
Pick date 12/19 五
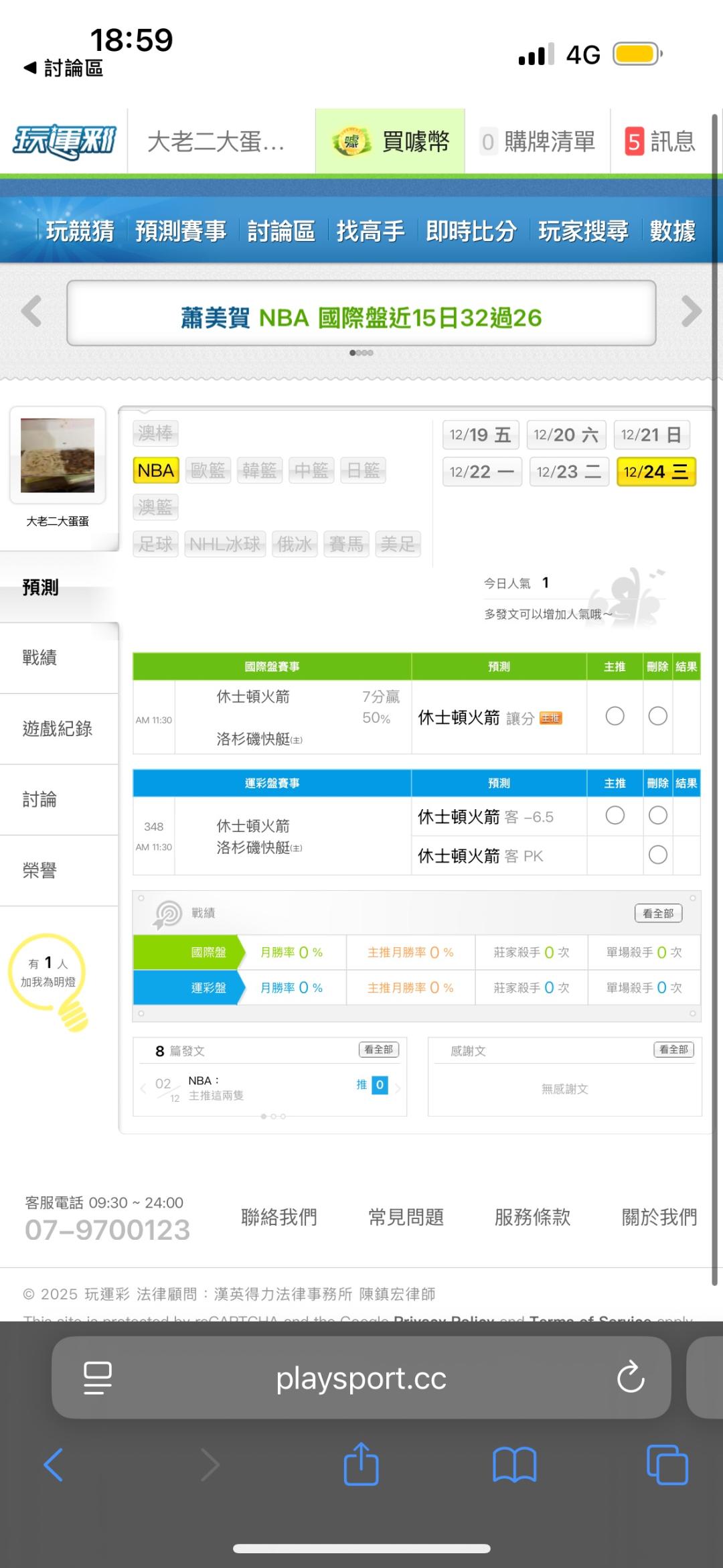pyautogui.click(x=480, y=435)
